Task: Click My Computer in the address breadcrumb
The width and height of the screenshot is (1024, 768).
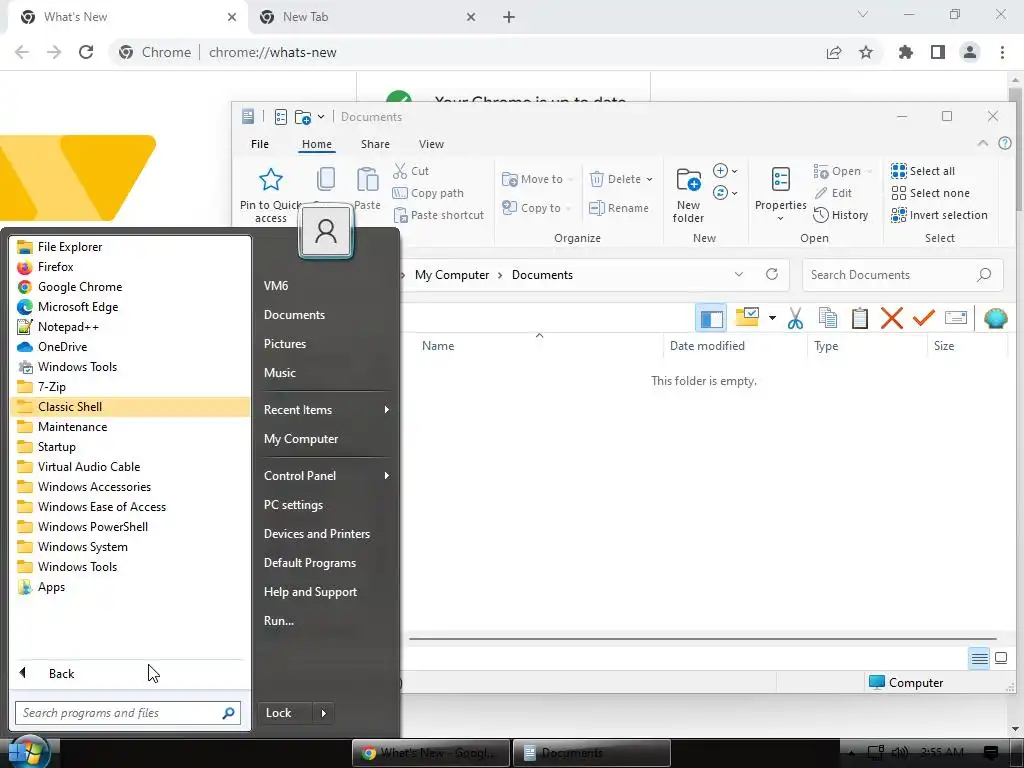Action: click(452, 275)
